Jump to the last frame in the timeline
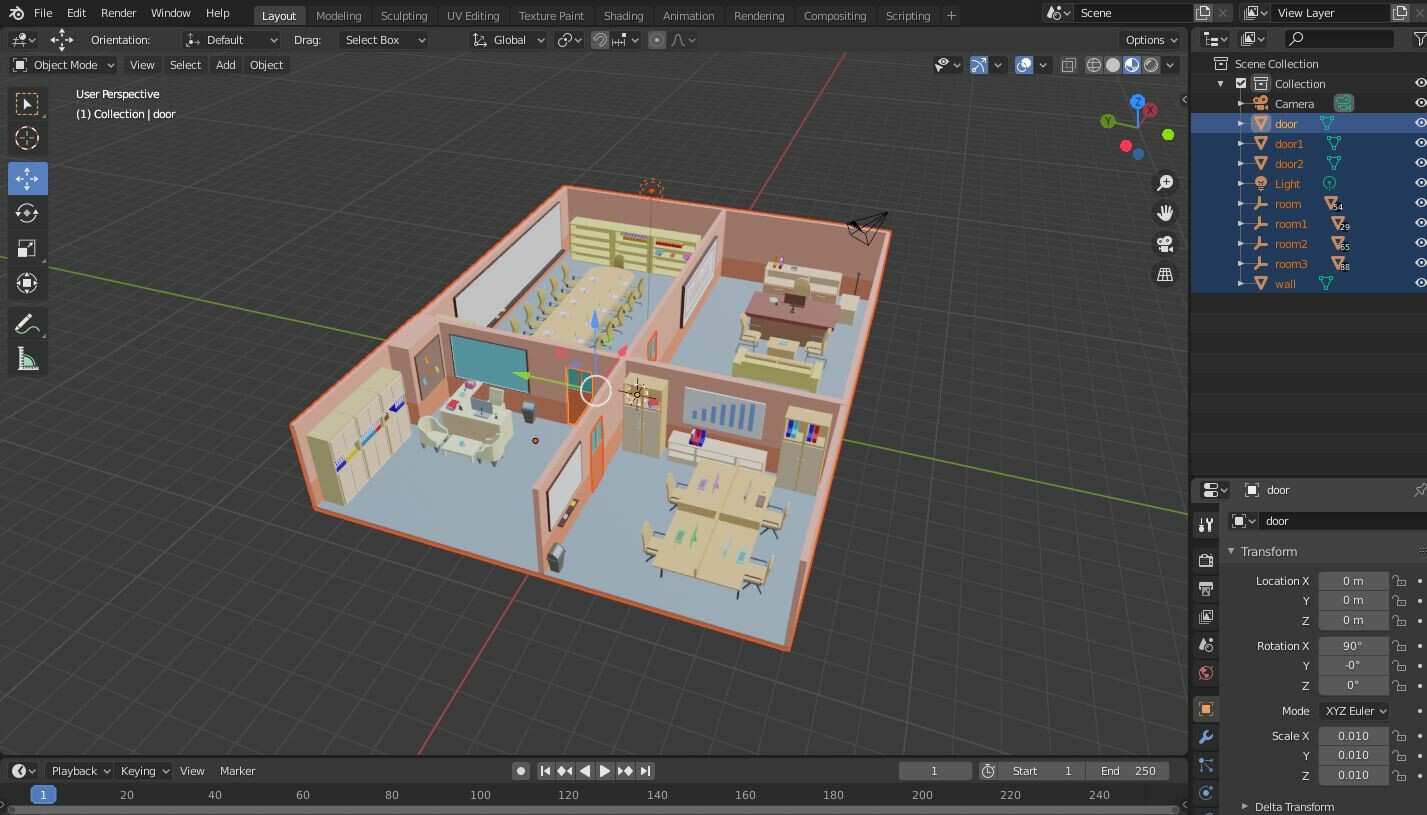 645,770
